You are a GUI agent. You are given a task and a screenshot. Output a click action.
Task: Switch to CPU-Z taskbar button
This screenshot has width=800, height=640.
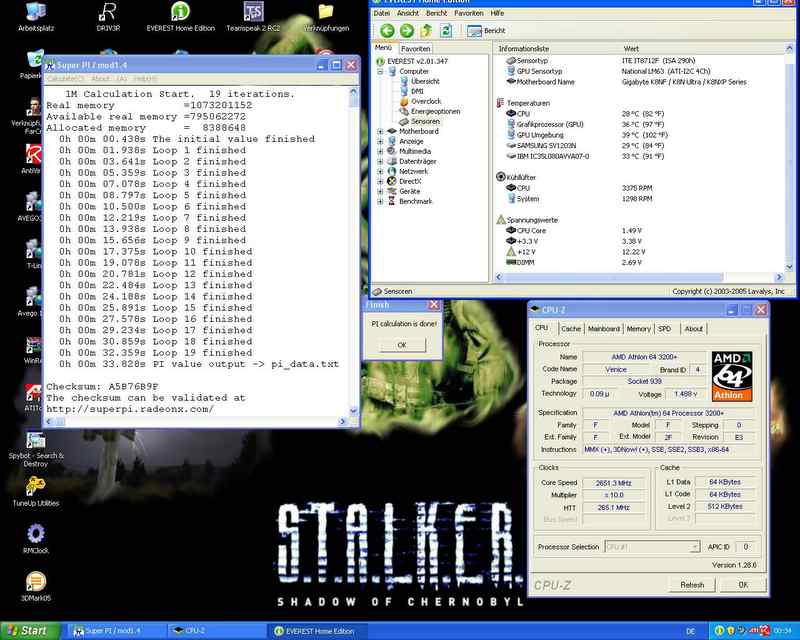coord(216,631)
